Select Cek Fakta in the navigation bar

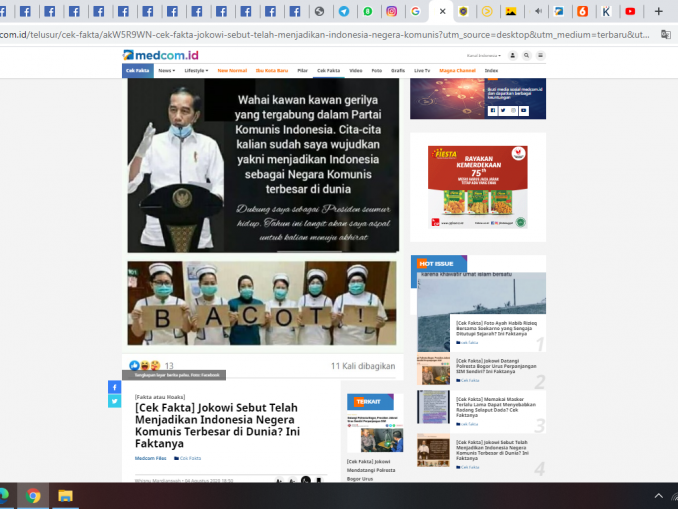click(329, 70)
